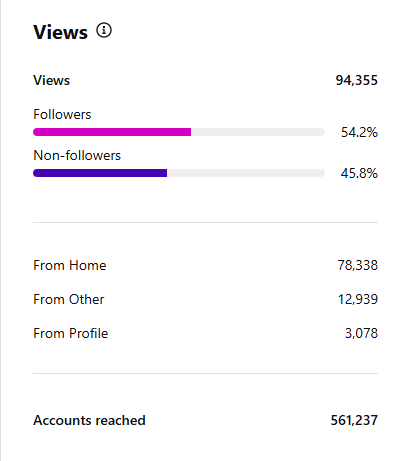Select the From Home row
This screenshot has height=461, width=410.
[205, 266]
